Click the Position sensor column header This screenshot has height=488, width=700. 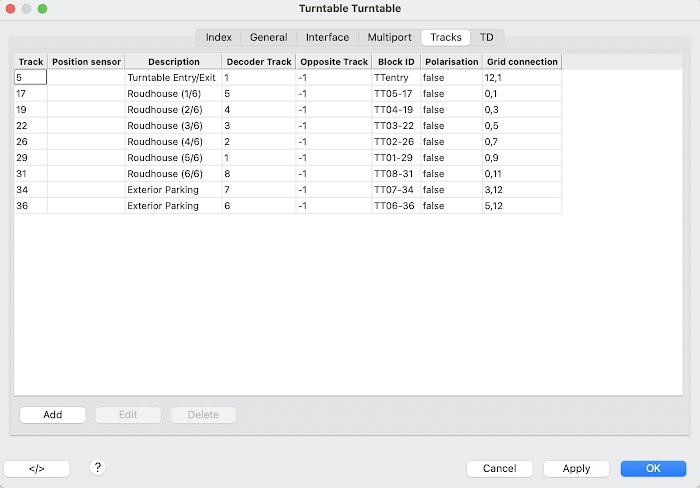click(x=86, y=62)
